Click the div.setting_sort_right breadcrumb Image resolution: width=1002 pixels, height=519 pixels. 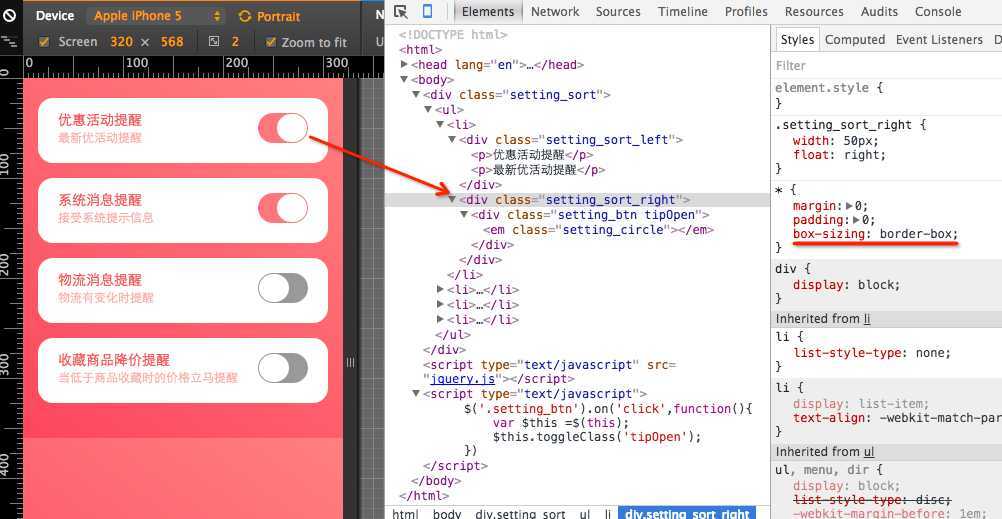coord(687,513)
